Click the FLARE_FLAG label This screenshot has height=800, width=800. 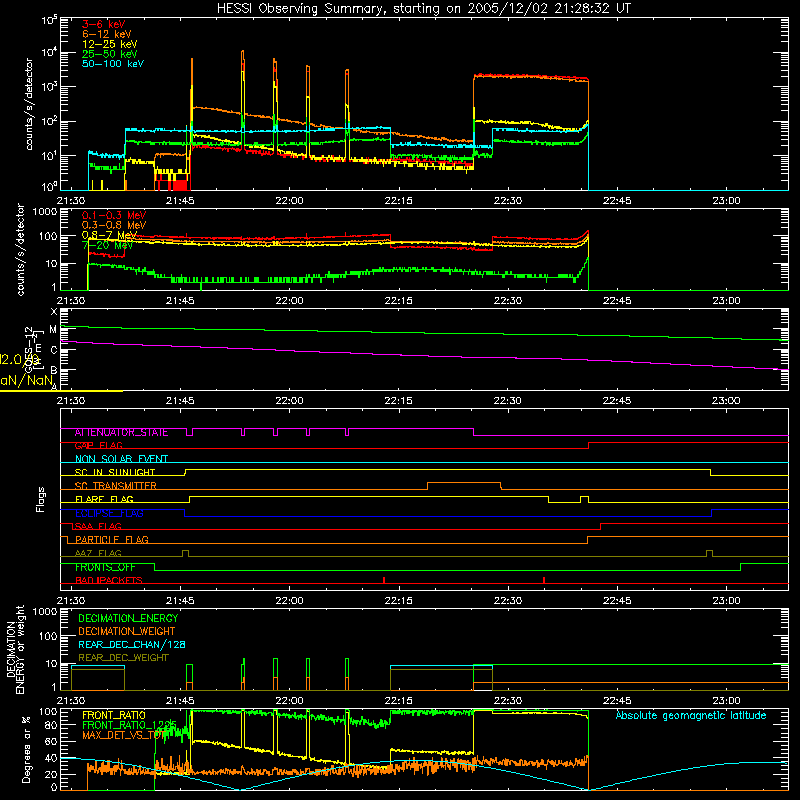click(x=104, y=499)
